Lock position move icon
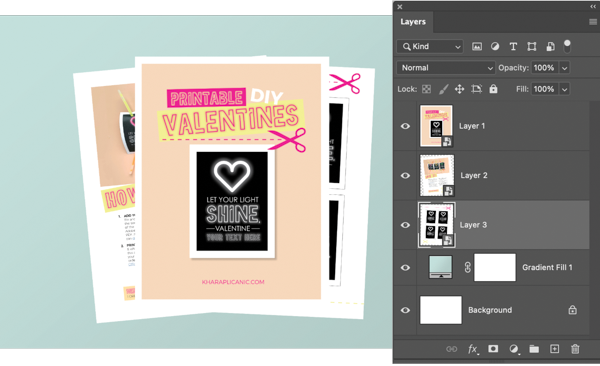 pos(460,89)
